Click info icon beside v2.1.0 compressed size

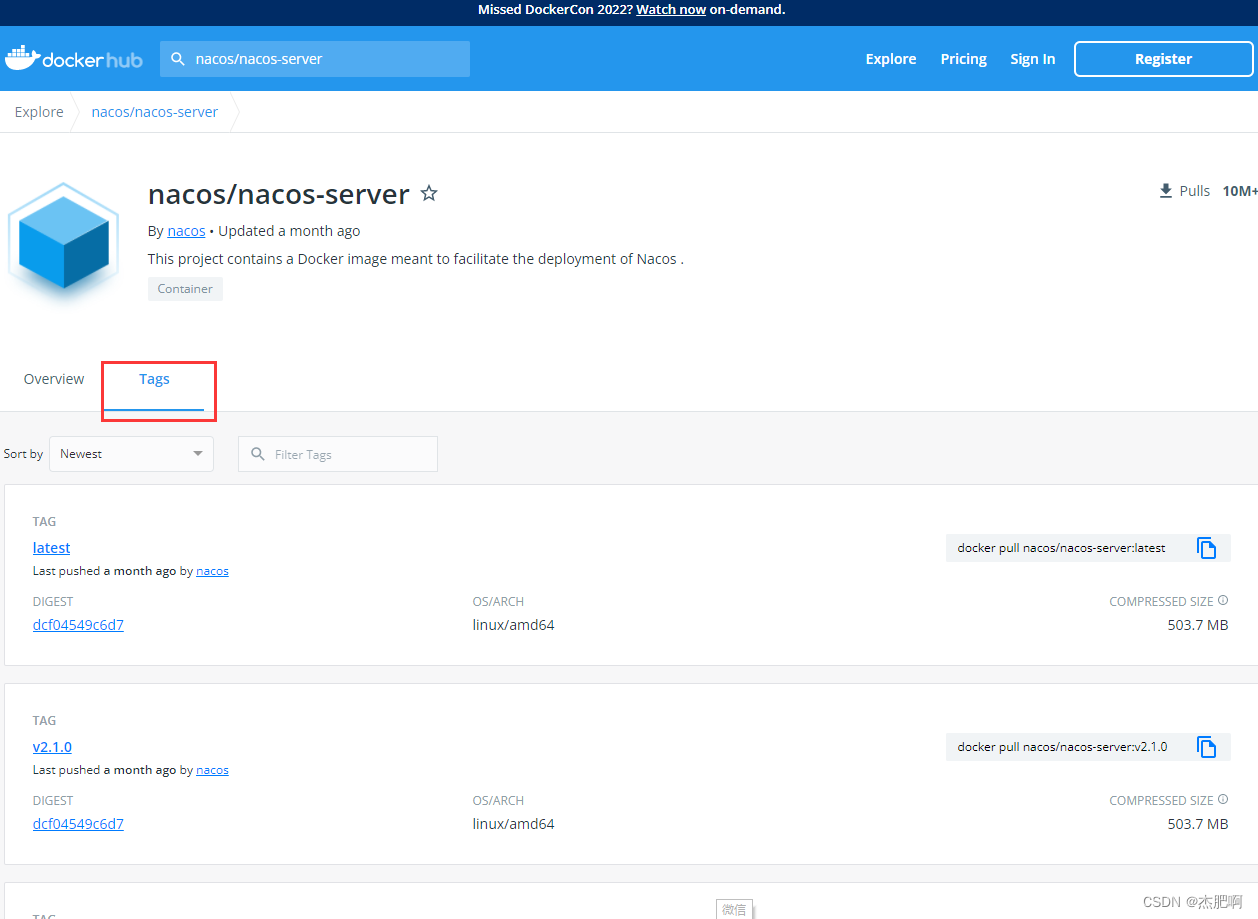pos(1223,800)
